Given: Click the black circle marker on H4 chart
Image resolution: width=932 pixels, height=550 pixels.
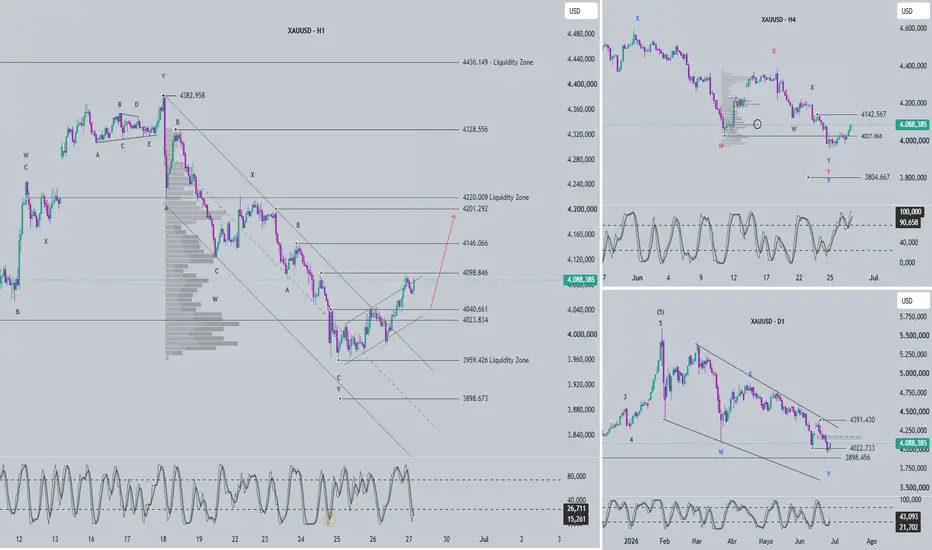Looking at the screenshot, I should [x=757, y=124].
